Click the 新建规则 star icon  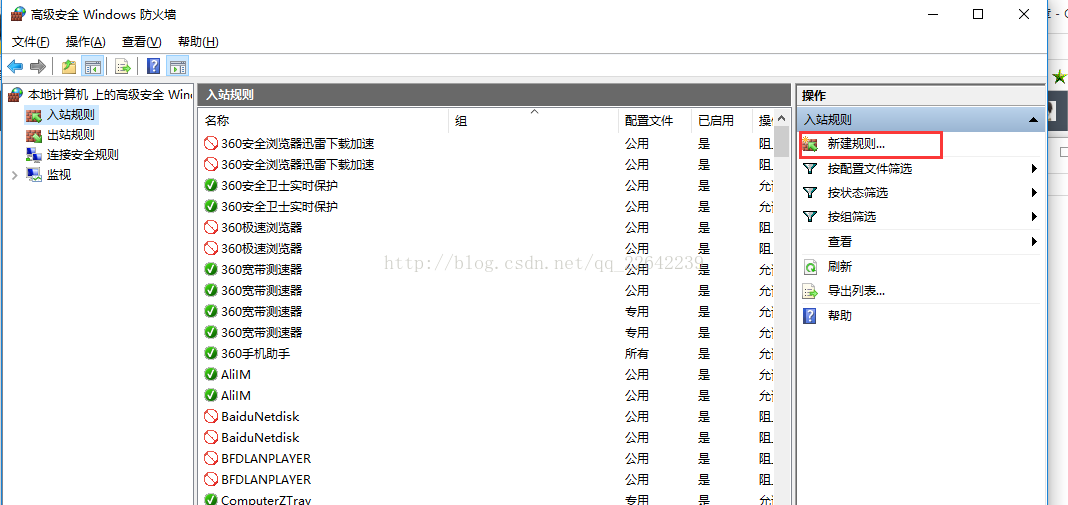click(810, 144)
